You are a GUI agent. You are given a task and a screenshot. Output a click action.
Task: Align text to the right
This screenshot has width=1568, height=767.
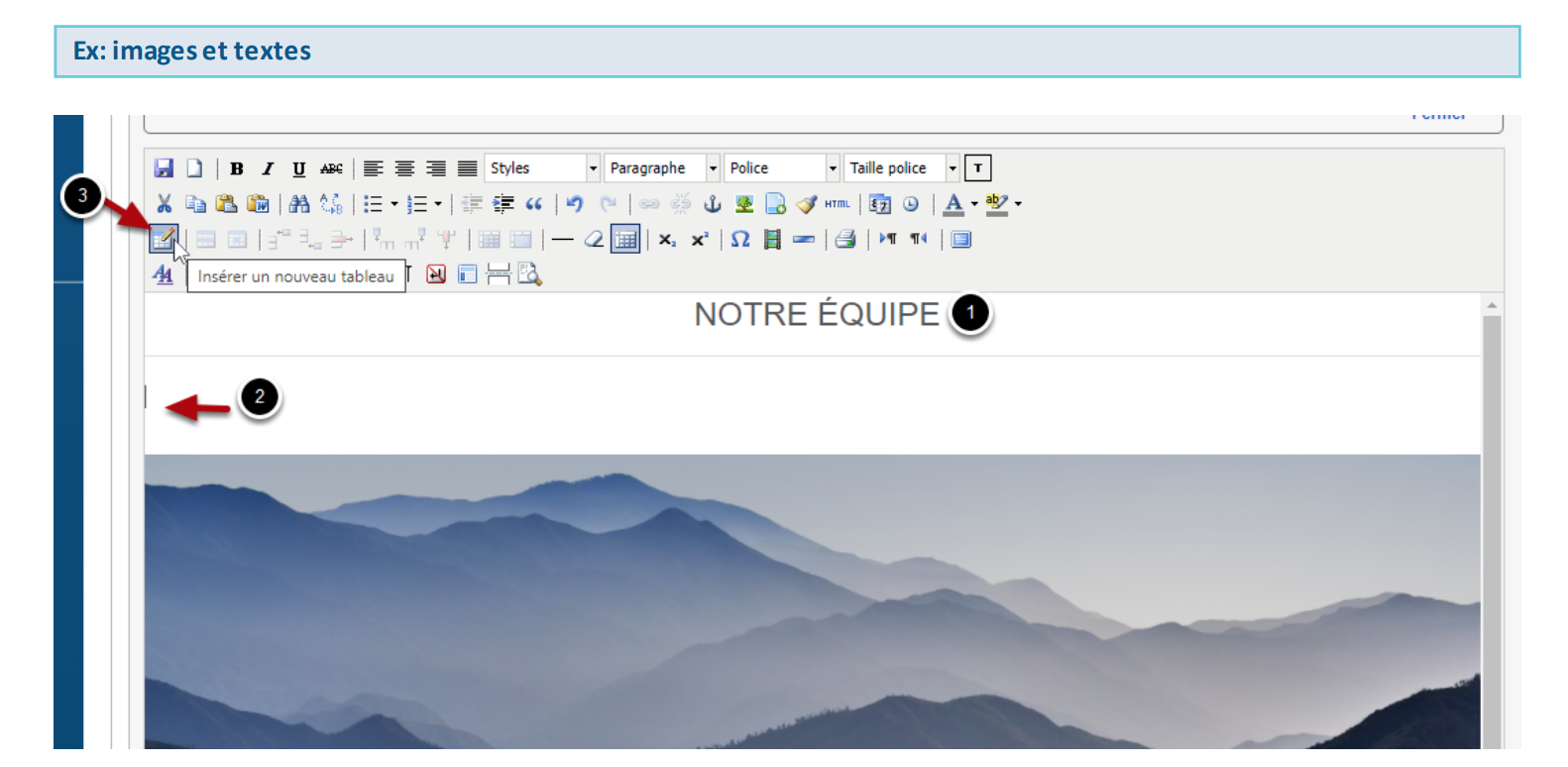(x=436, y=168)
